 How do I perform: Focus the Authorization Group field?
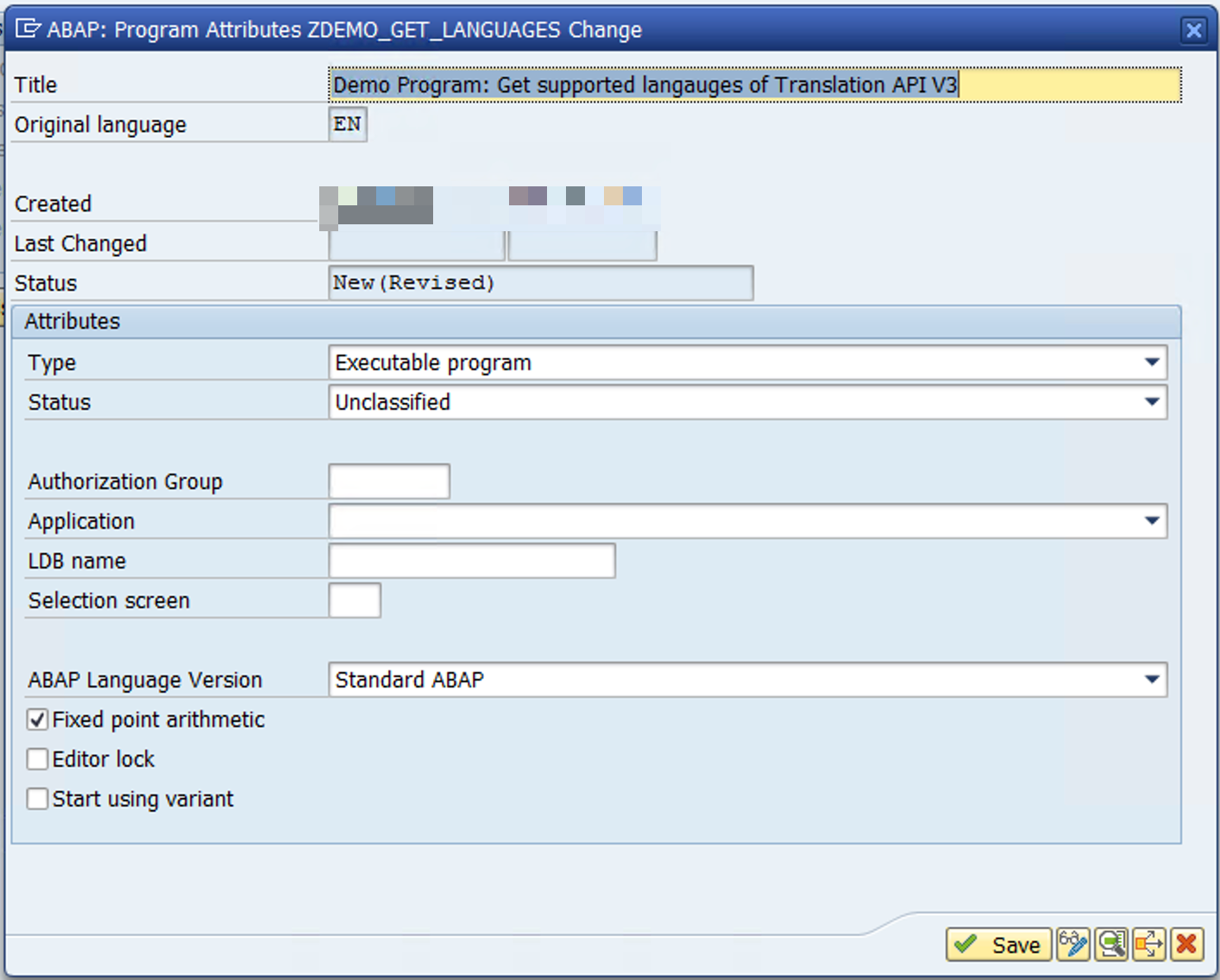click(389, 481)
